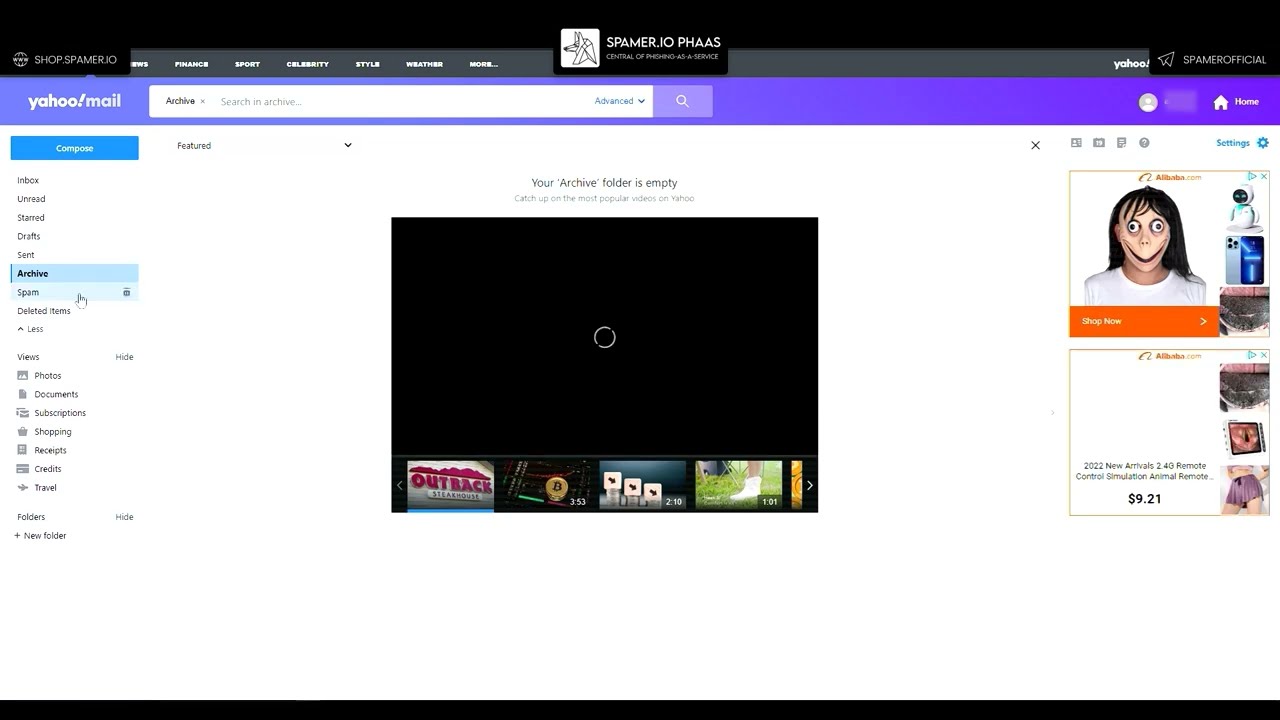
Task: Open the Spam folder
Action: pos(28,292)
